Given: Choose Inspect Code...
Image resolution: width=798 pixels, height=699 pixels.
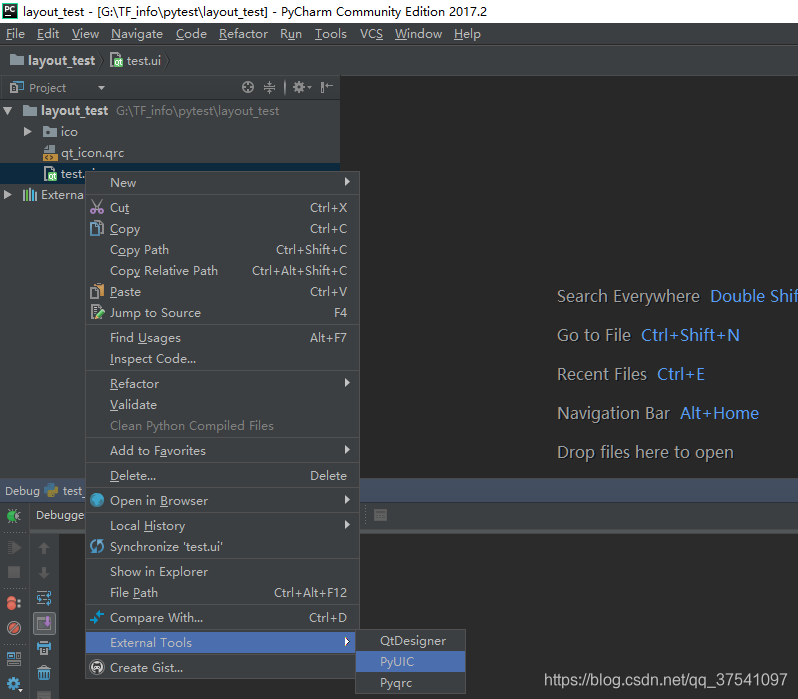Looking at the screenshot, I should tap(222, 358).
